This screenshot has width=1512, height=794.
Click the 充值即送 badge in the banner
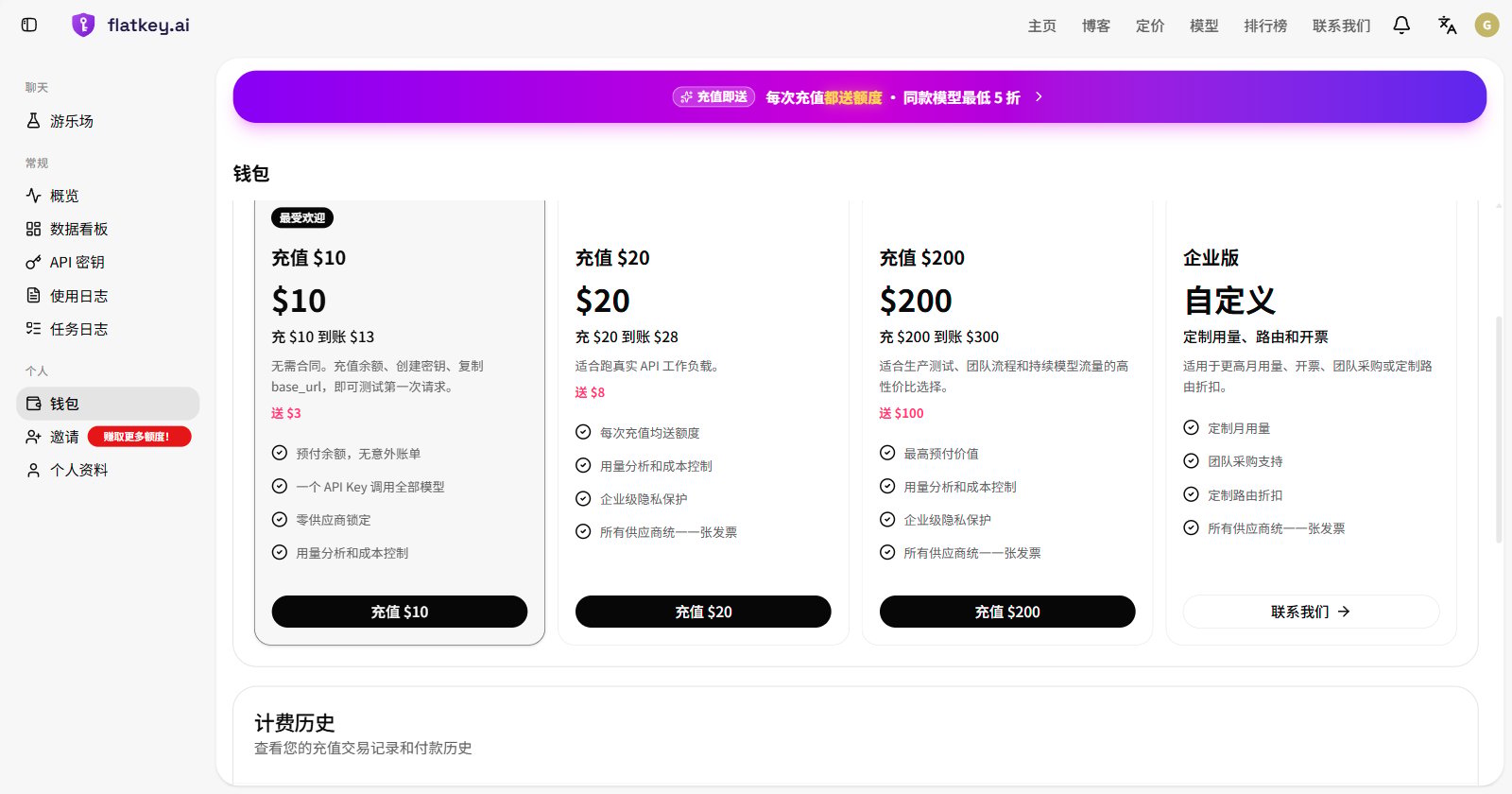(x=713, y=96)
